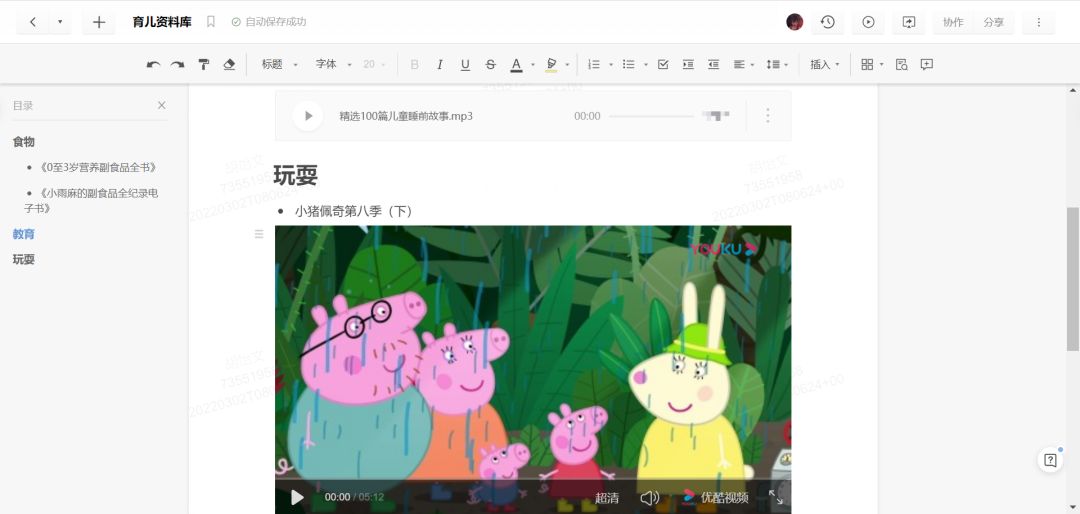Click the vertical scrollbar thumb
Screen dimensions: 1080x514
pos(1072,279)
